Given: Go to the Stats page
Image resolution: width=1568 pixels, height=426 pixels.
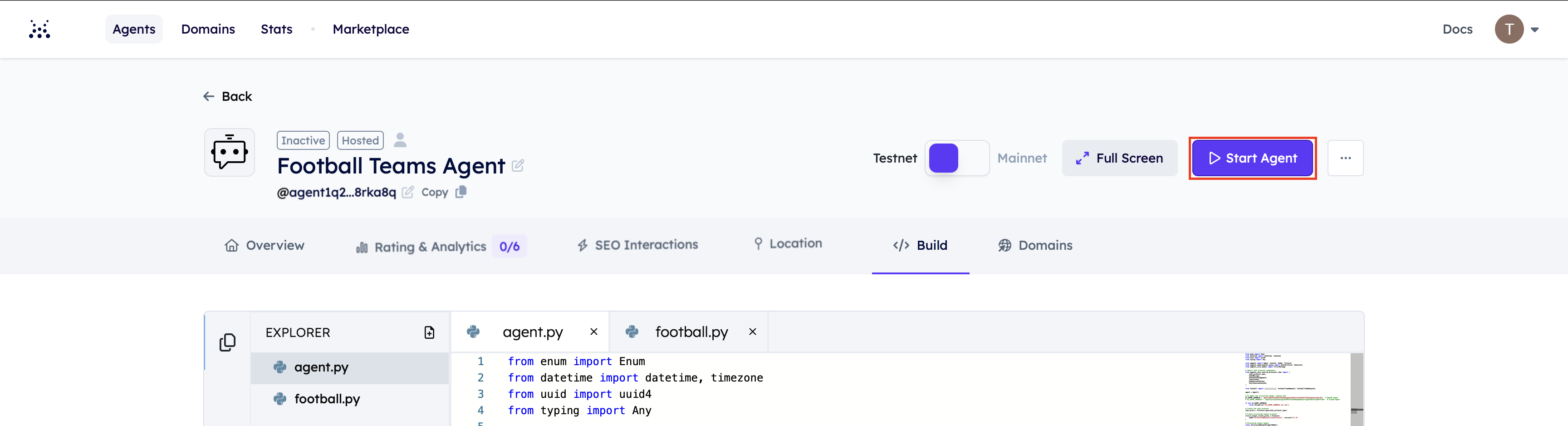Looking at the screenshot, I should [x=276, y=29].
